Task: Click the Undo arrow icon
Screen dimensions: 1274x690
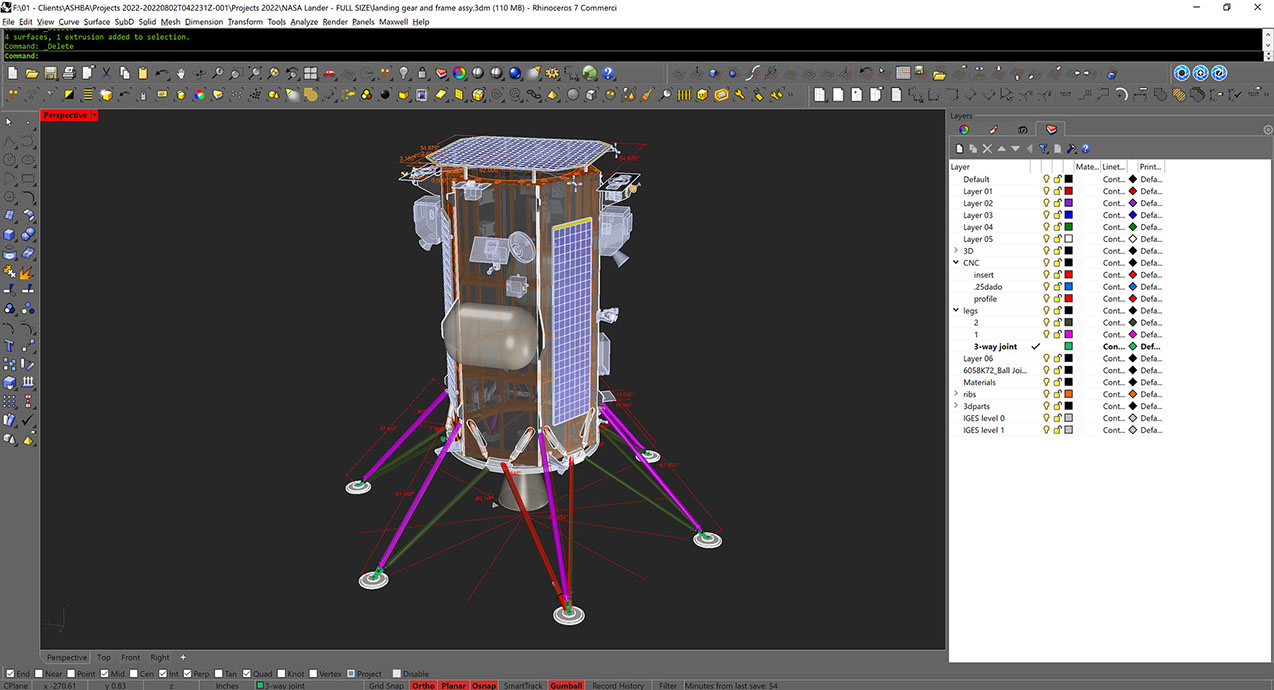Action: pos(162,73)
